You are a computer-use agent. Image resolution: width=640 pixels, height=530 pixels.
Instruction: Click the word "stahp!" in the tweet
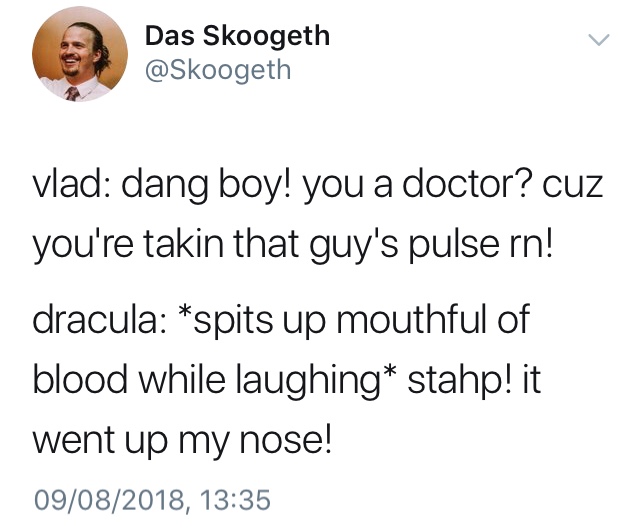(x=459, y=381)
